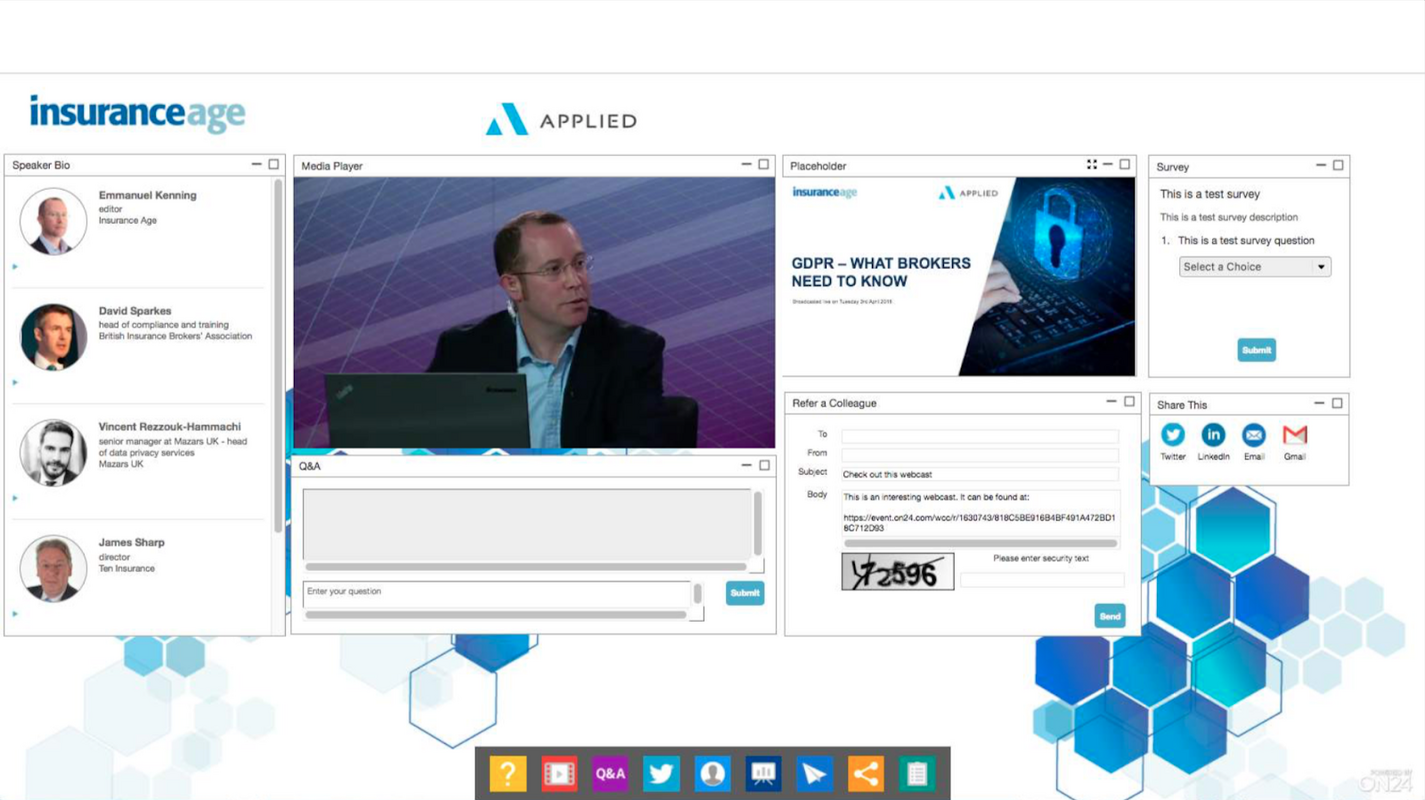Open the Refer a Colleague paper plane icon
The width and height of the screenshot is (1425, 800).
click(814, 772)
